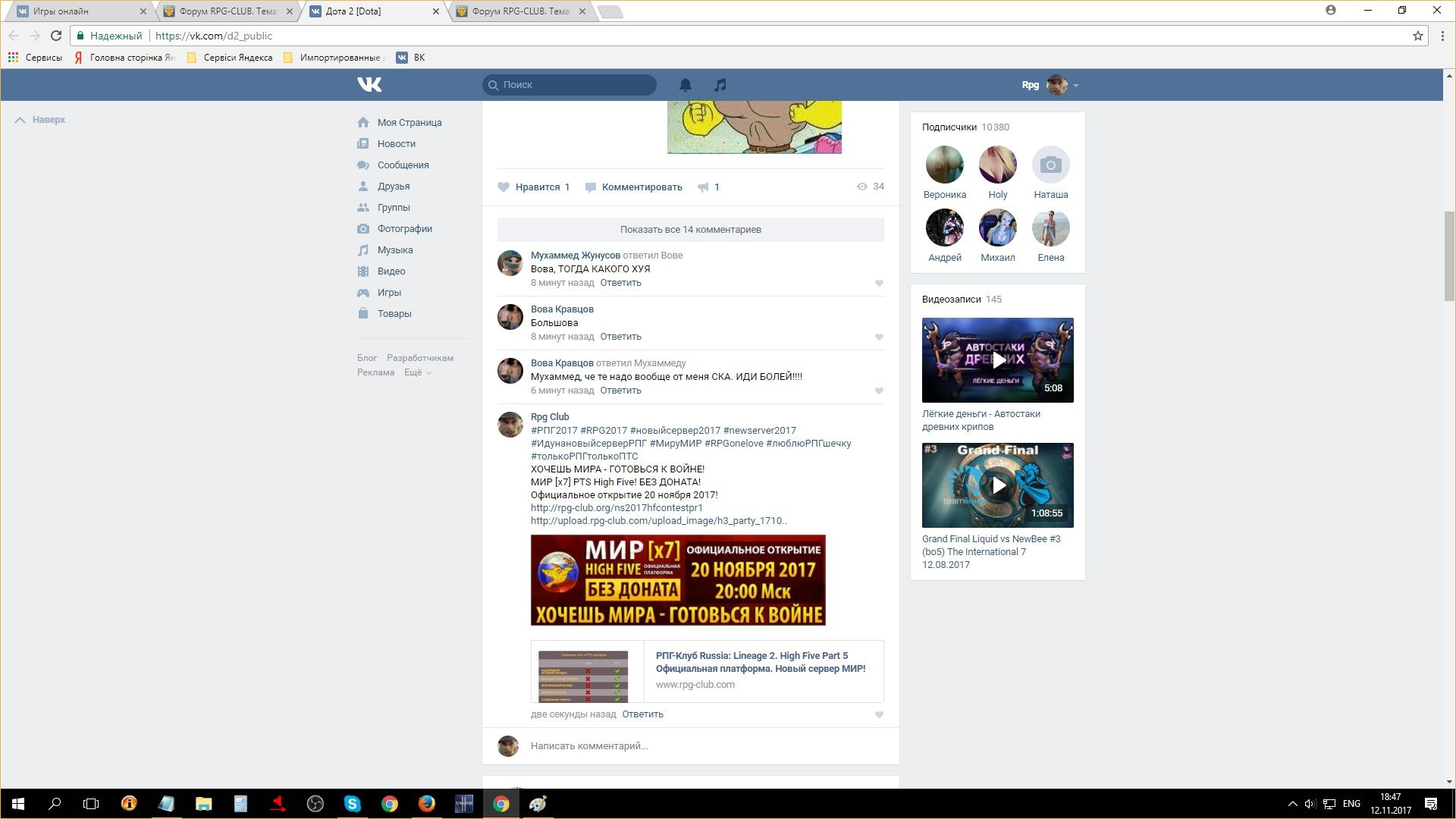Open notifications bell icon
1456x819 pixels.
(685, 85)
